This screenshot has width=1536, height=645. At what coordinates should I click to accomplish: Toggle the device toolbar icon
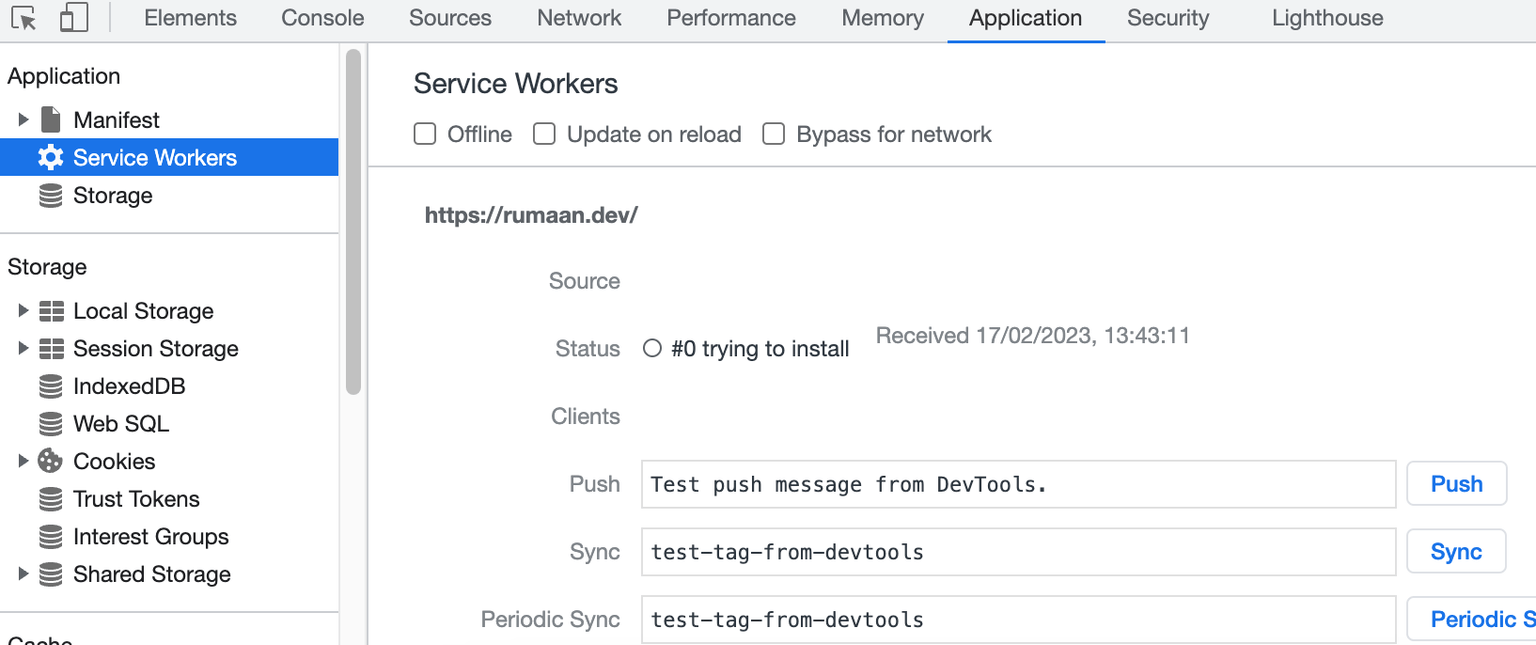point(74,18)
